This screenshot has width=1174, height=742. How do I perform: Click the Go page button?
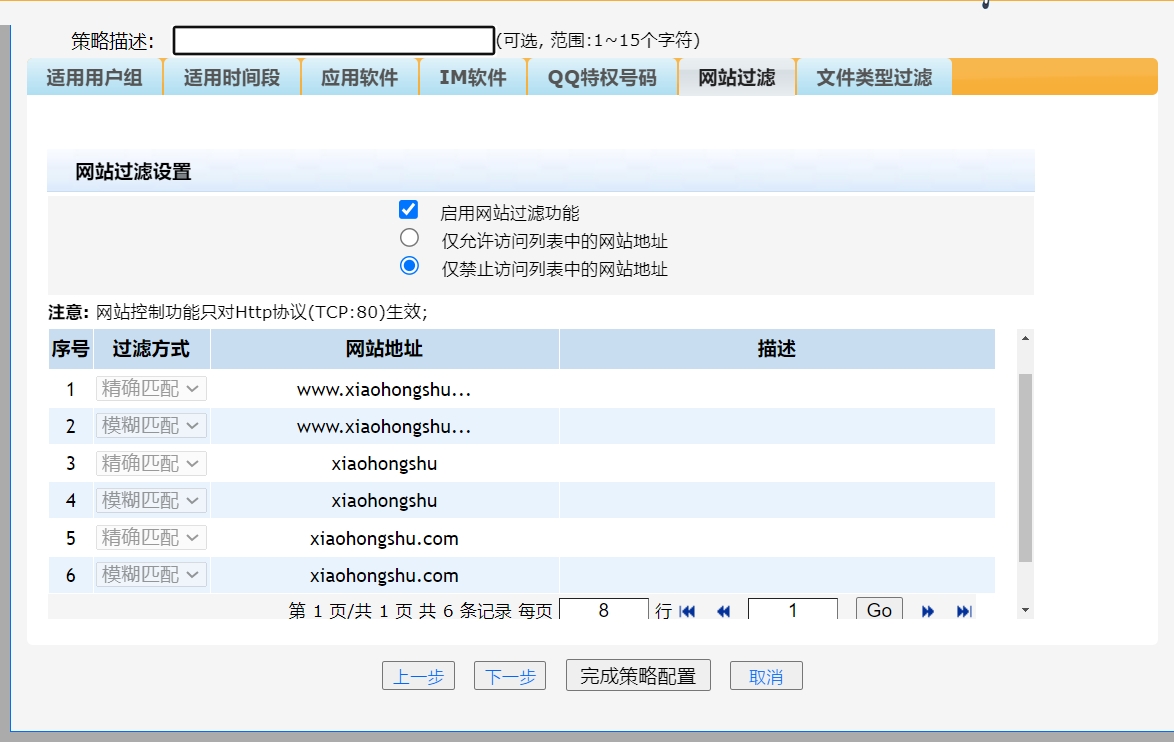(x=879, y=610)
